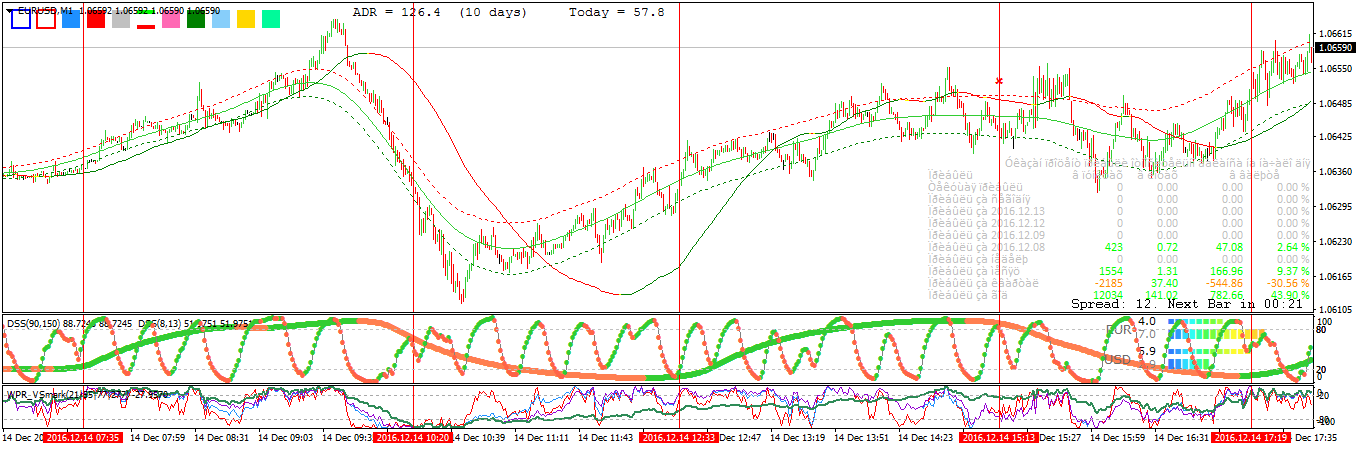The height and width of the screenshot is (449, 1356).
Task: Click price scale label 1.06485
Action: point(1335,104)
